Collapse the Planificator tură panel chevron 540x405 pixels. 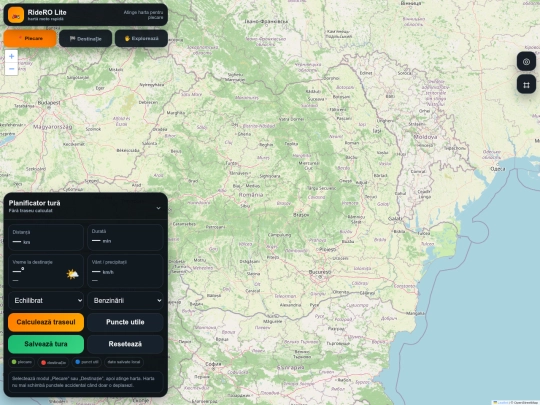point(158,208)
